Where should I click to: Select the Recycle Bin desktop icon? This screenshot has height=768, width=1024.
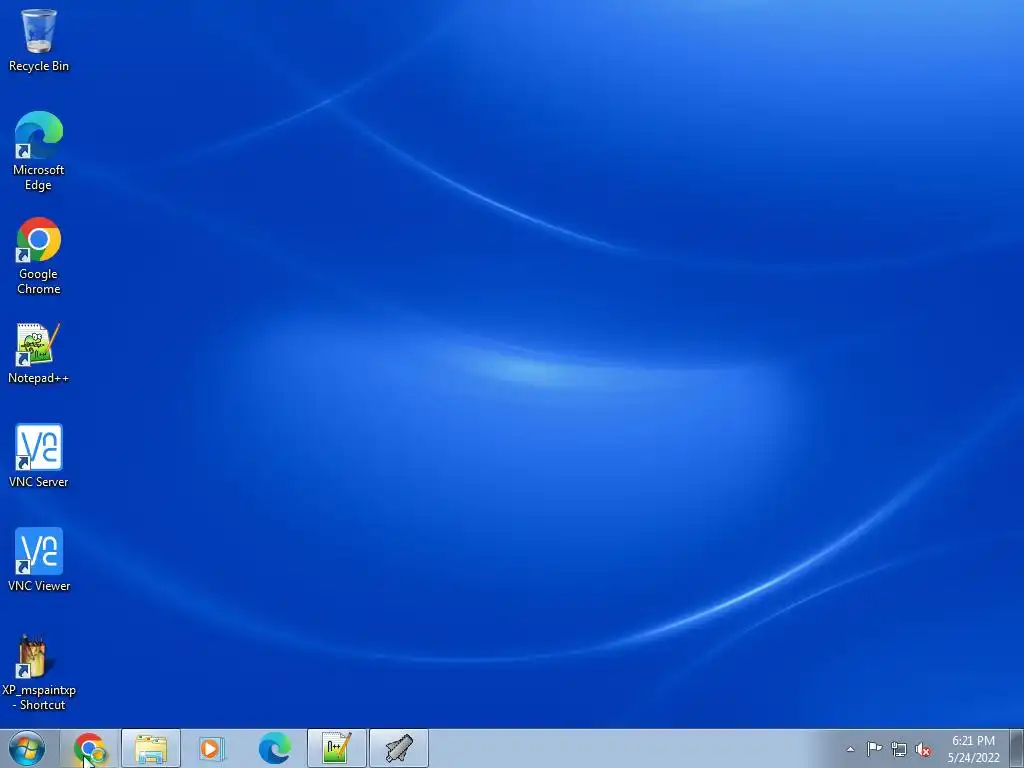pyautogui.click(x=39, y=40)
